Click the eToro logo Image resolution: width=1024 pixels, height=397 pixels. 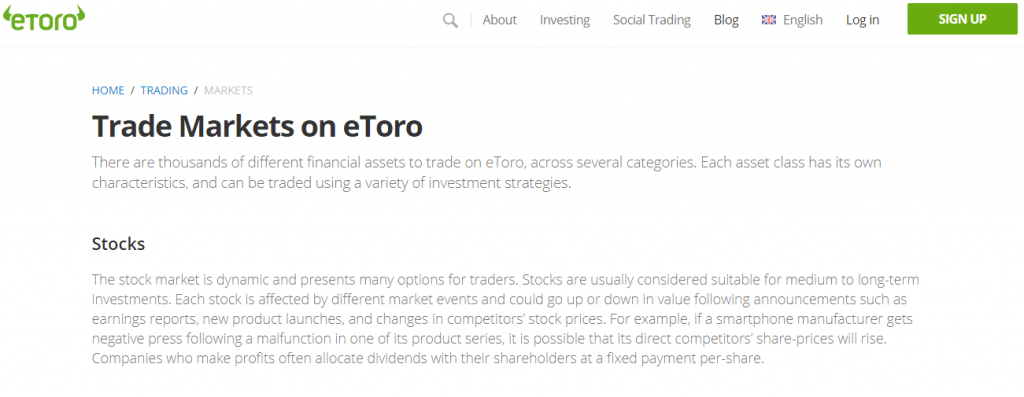[44, 18]
